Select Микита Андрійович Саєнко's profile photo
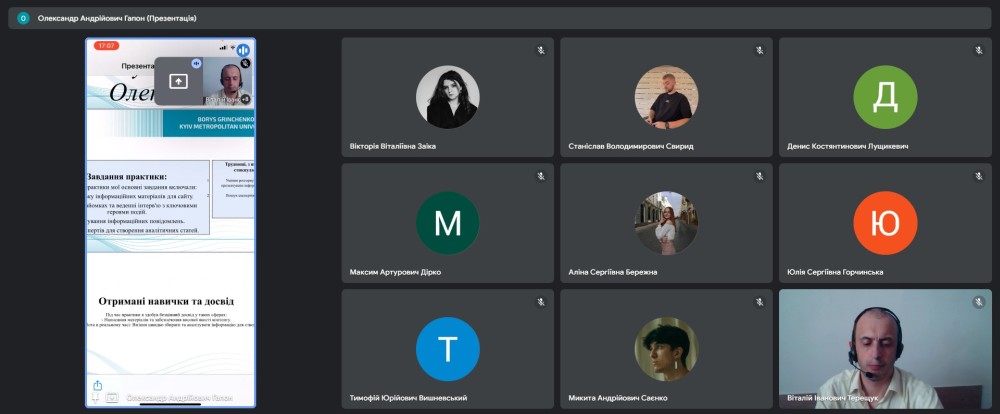Image resolution: width=1000 pixels, height=414 pixels. (666, 349)
